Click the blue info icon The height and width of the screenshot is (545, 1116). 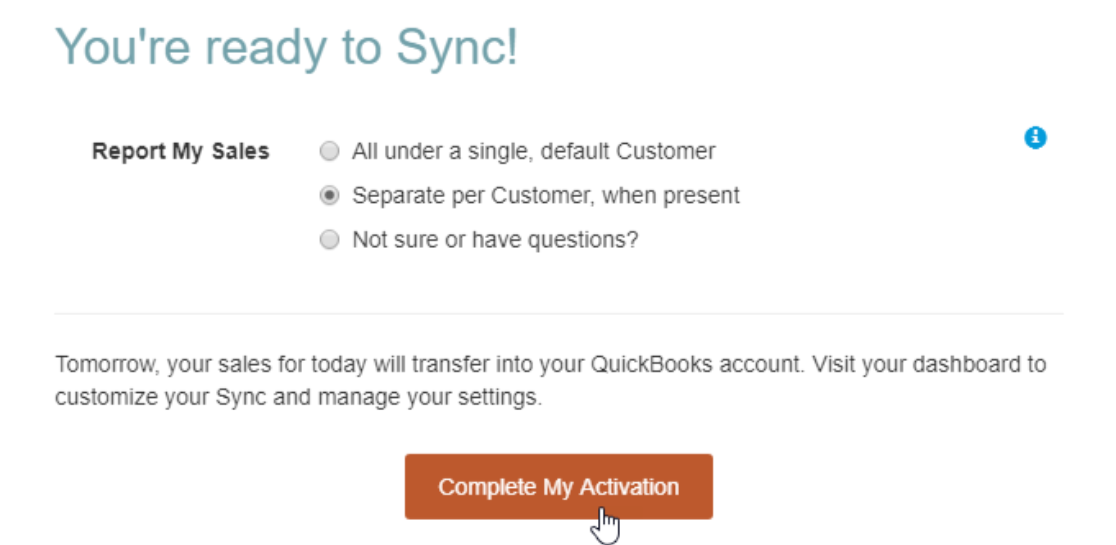1035,138
